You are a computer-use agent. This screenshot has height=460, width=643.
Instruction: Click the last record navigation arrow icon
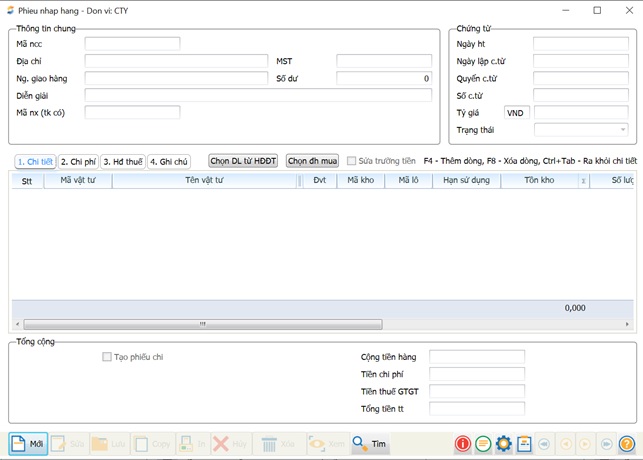[606, 444]
